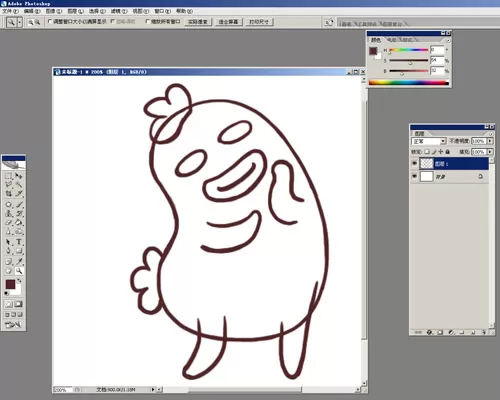
Task: Toggle lock position icon in Layers panel
Action: [441, 152]
